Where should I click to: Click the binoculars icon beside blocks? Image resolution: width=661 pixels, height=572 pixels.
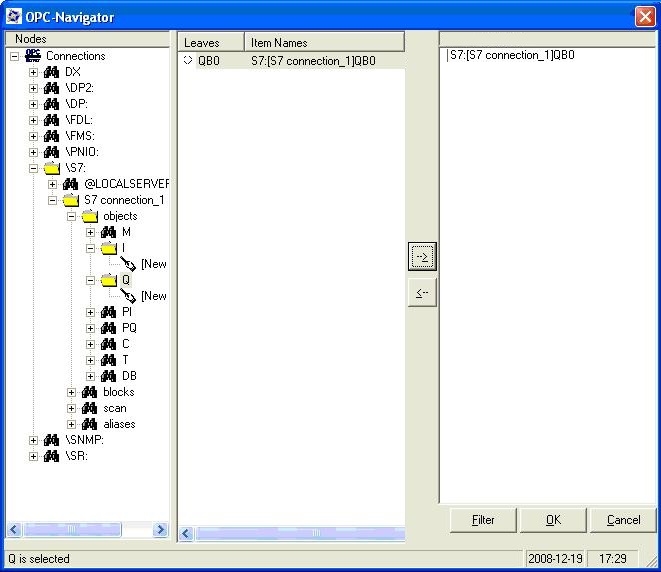89,392
